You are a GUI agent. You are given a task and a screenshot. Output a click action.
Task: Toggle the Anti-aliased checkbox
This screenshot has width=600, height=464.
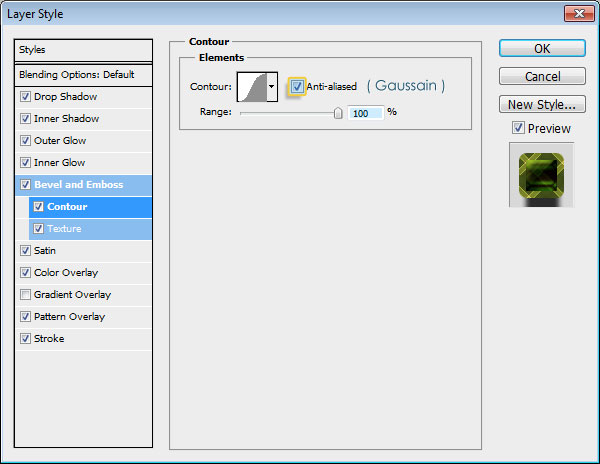coord(297,87)
